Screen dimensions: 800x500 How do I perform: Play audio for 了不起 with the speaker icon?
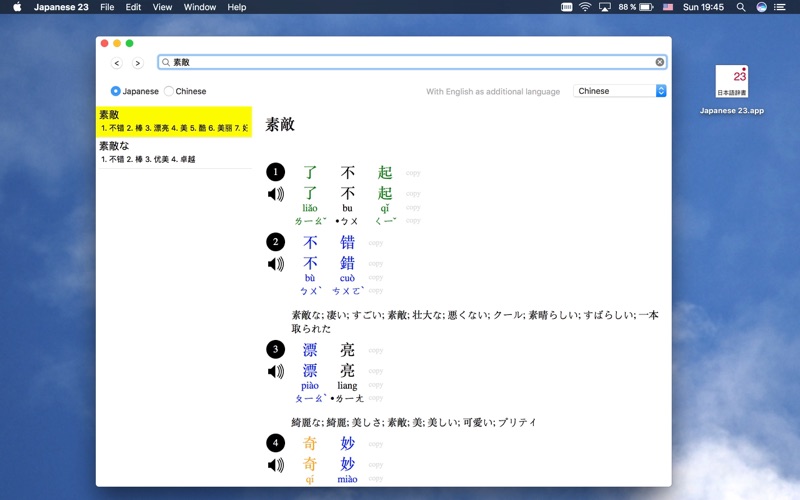pyautogui.click(x=276, y=194)
